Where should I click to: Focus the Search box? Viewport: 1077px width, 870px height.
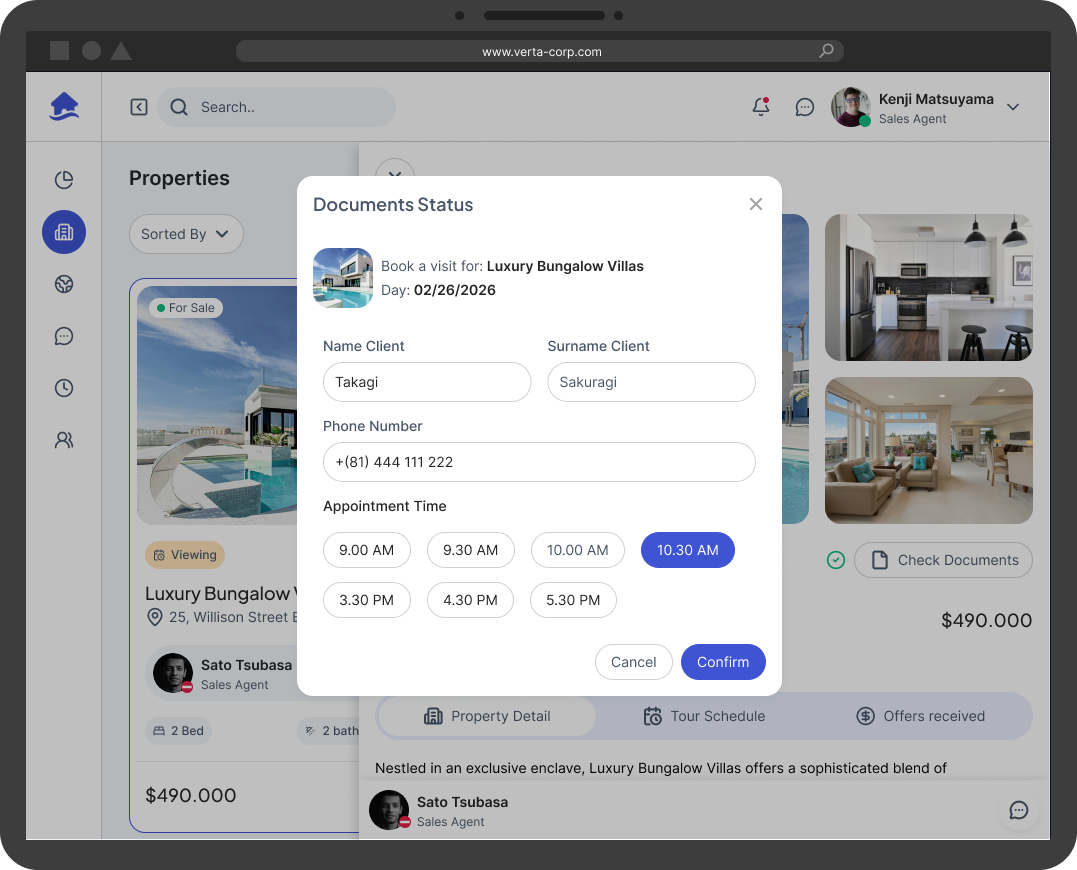tap(276, 107)
